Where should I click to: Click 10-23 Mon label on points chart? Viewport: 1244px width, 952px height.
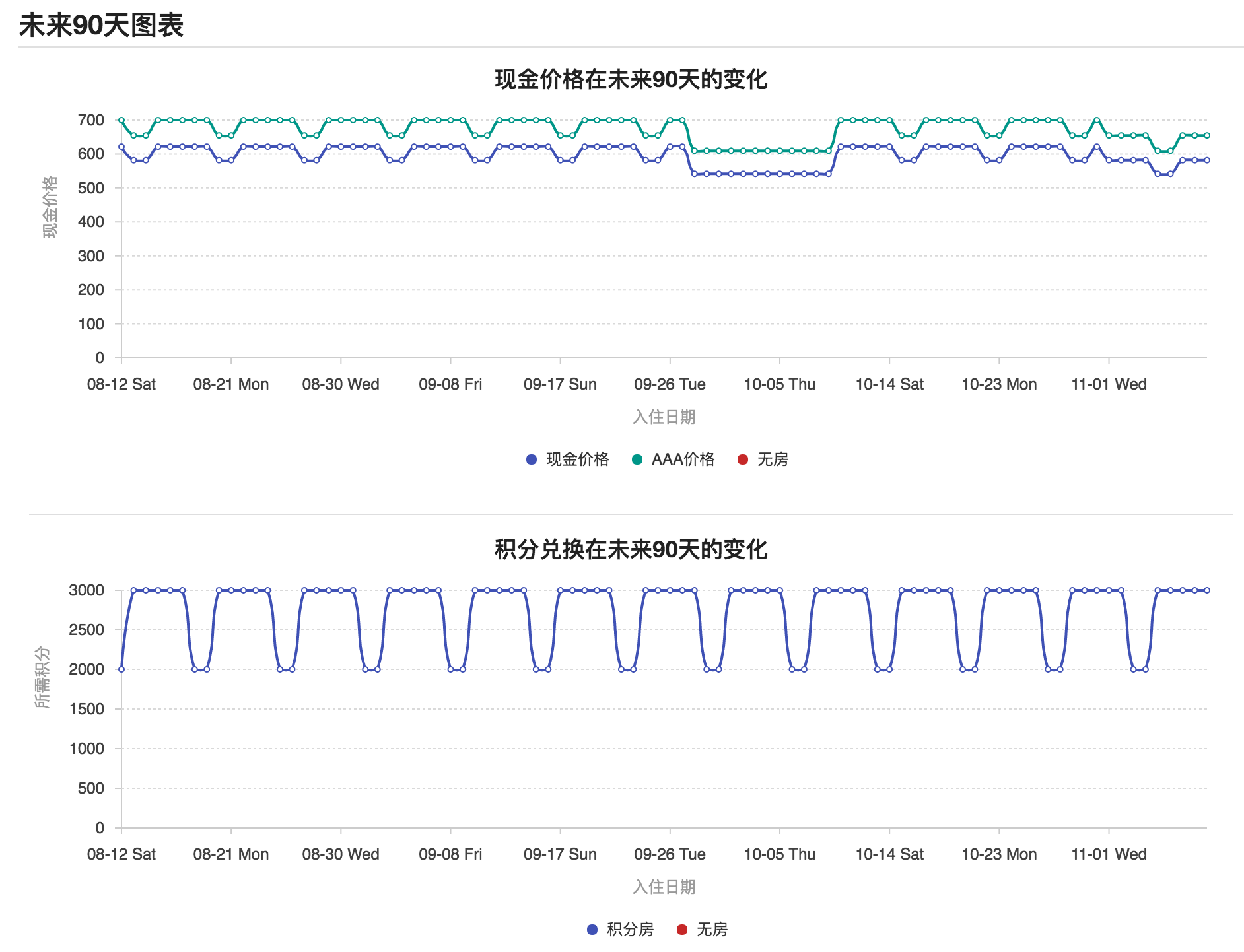coord(999,854)
